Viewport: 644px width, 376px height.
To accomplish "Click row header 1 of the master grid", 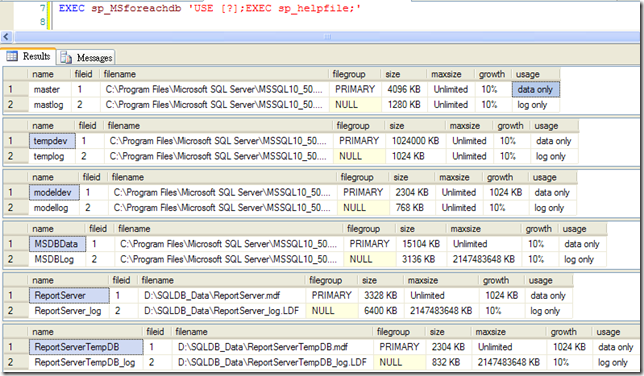I will (16, 90).
